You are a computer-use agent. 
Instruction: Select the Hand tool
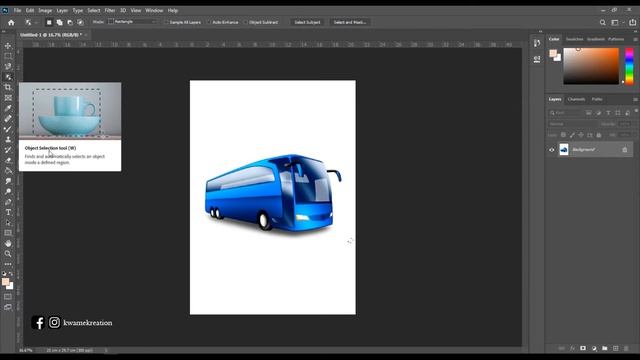[8, 244]
